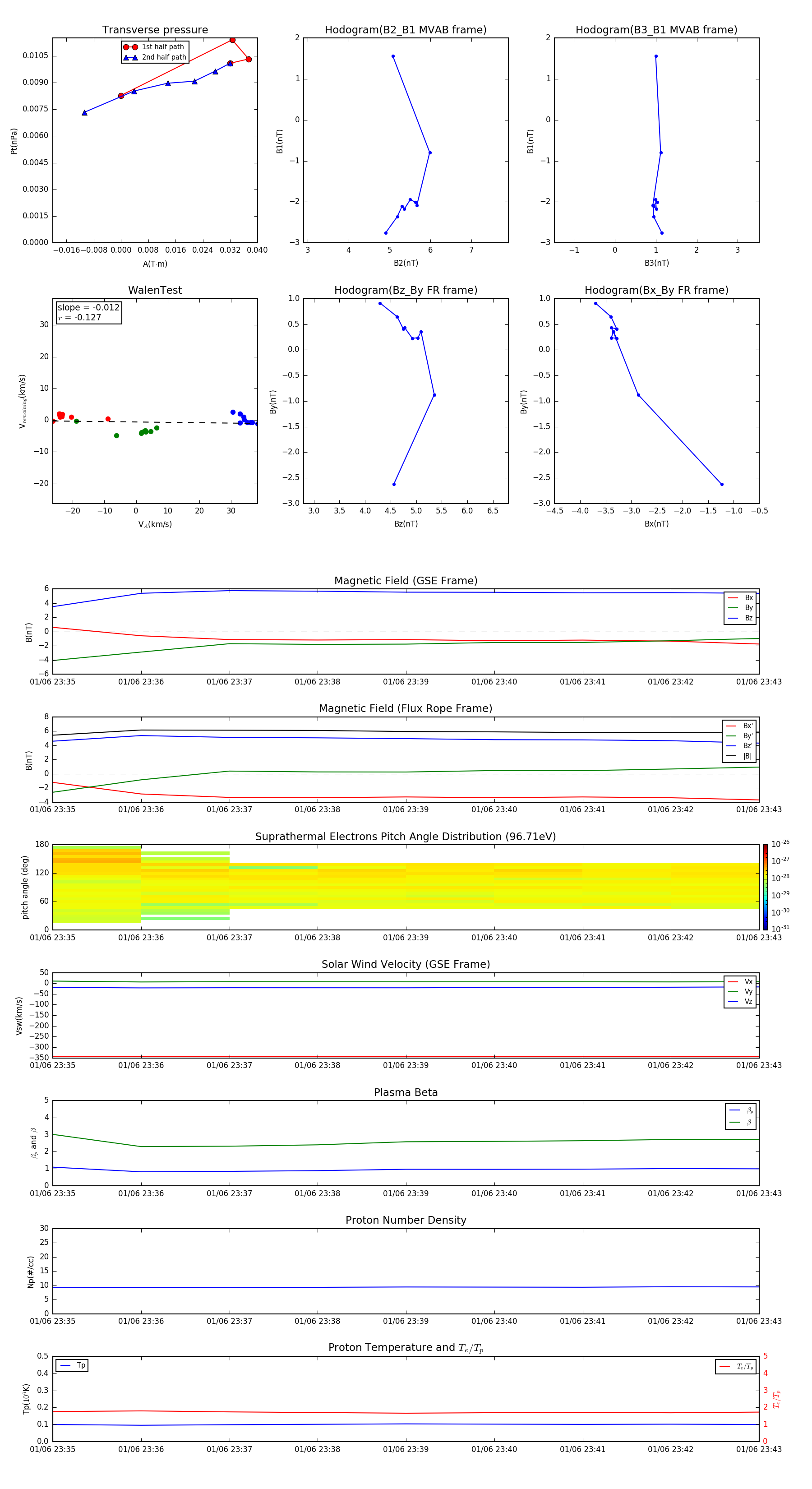Click the Proton Number Density title

point(406,1220)
